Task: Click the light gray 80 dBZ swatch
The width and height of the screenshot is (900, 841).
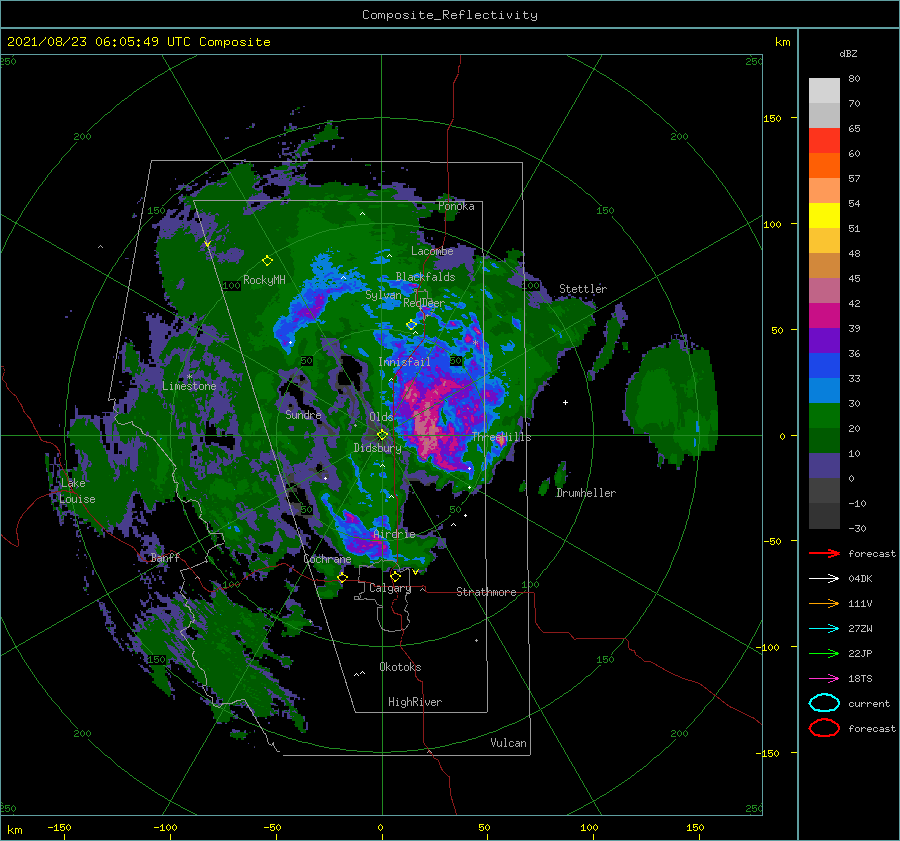Action: 824,91
